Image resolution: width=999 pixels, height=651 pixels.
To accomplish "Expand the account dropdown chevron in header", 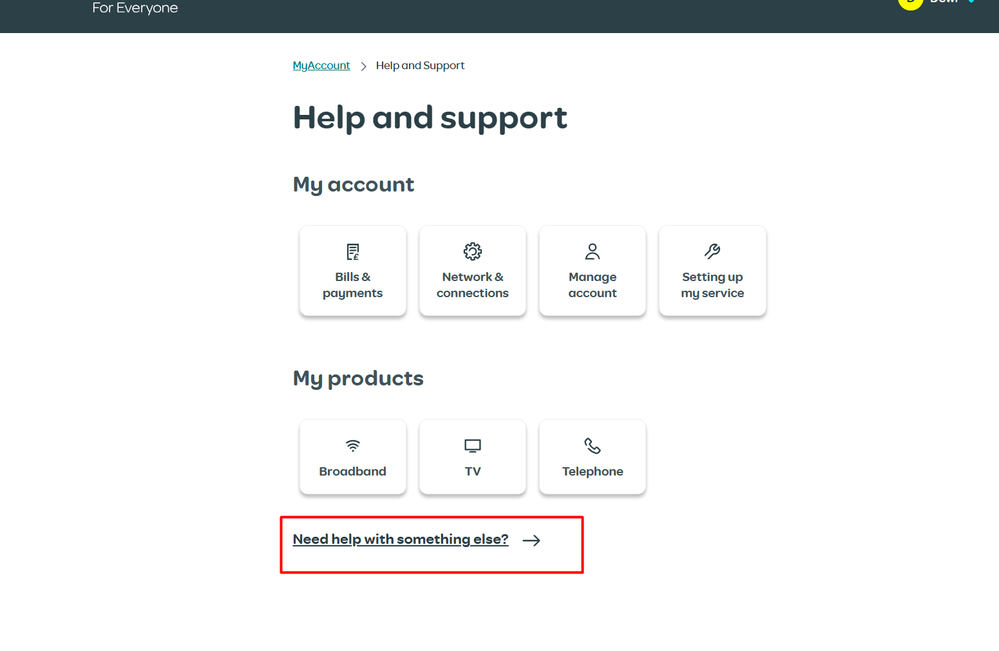I will coord(971,2).
